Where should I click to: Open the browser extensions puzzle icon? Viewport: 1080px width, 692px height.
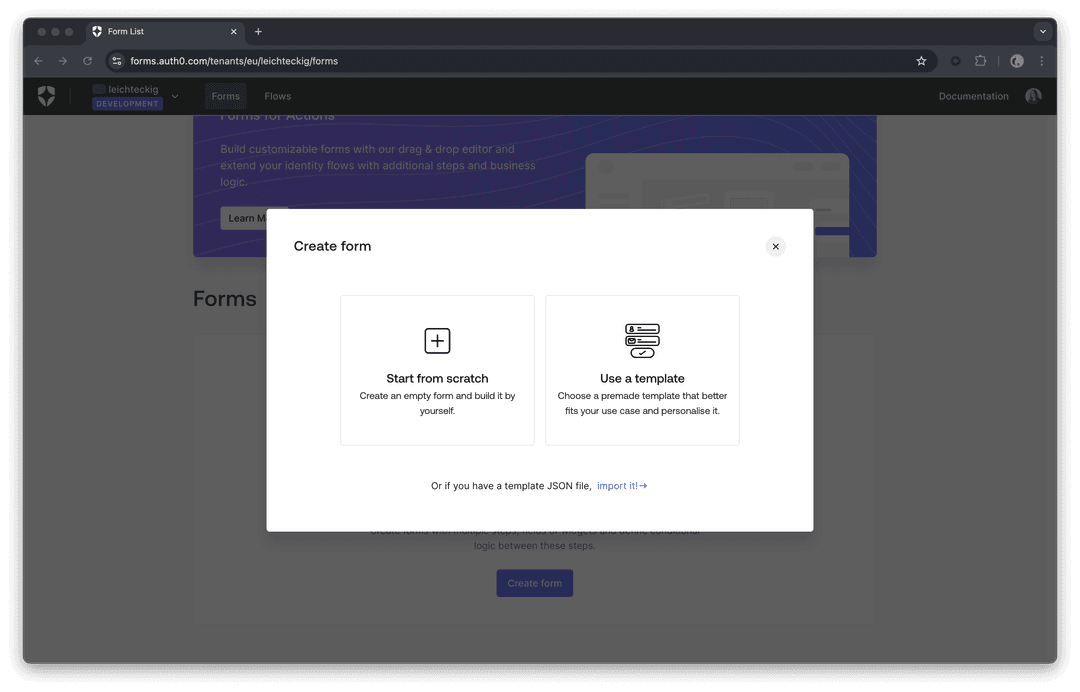click(x=981, y=61)
